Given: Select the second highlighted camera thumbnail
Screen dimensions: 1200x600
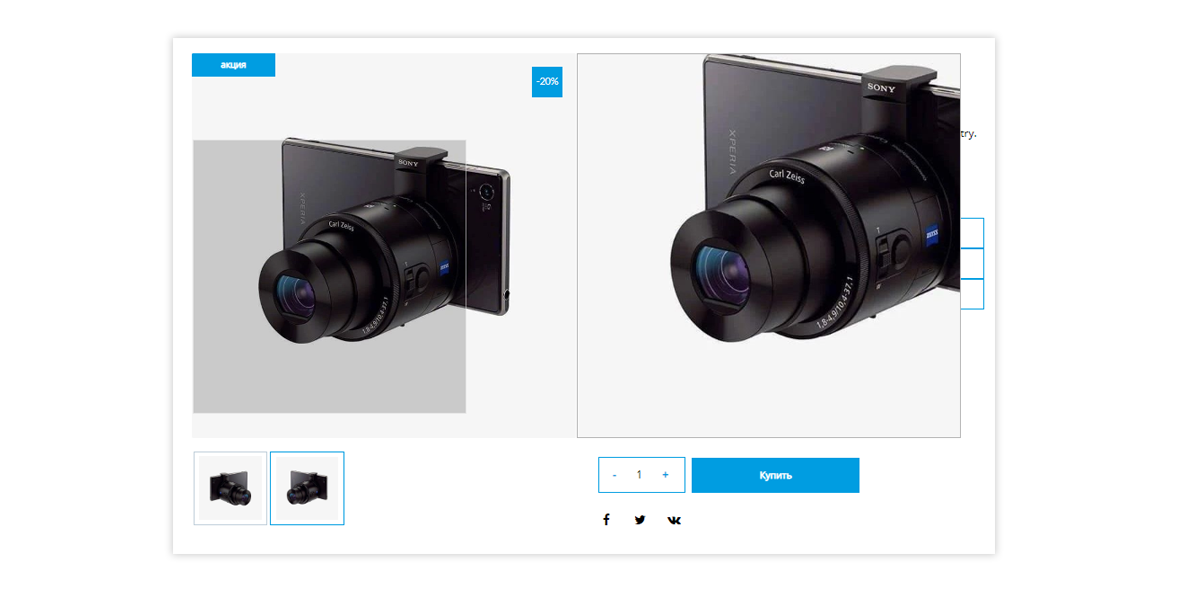Looking at the screenshot, I should coord(307,488).
